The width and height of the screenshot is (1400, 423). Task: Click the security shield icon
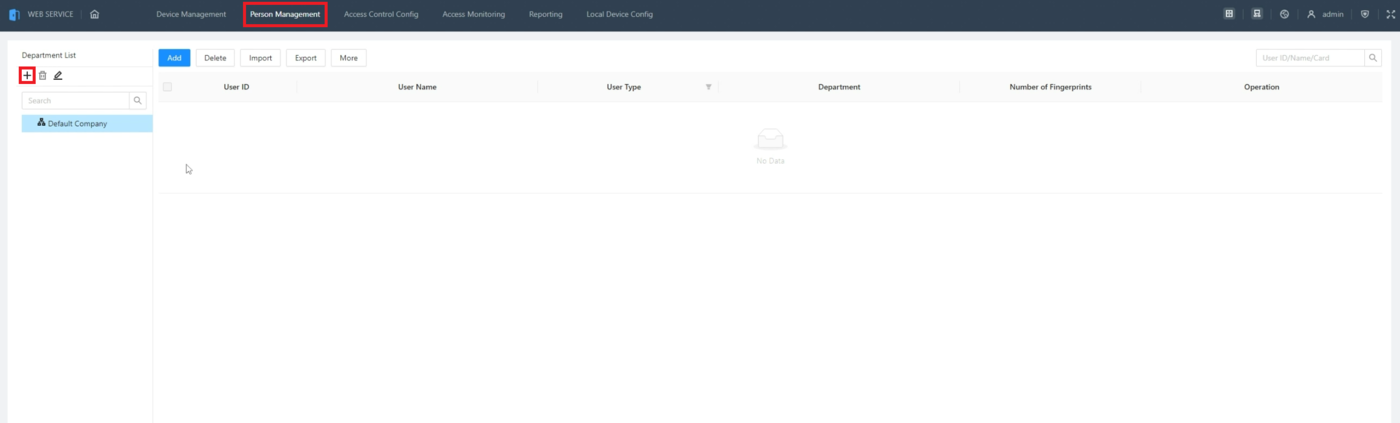[1364, 14]
